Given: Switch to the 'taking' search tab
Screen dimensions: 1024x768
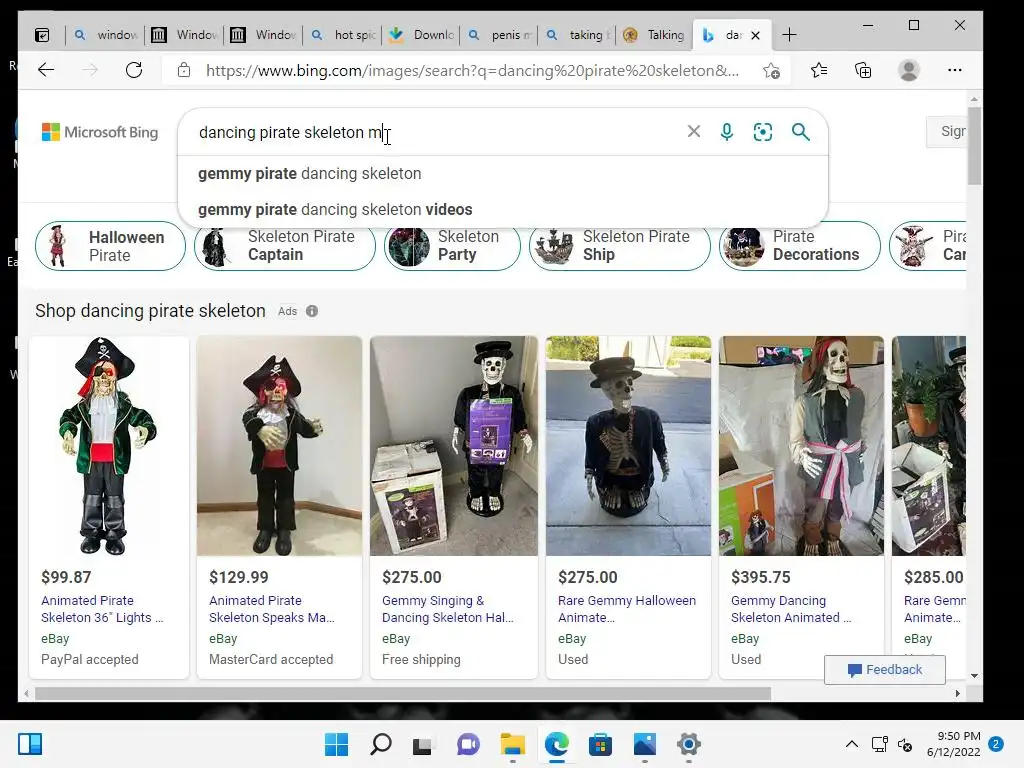Looking at the screenshot, I should (579, 35).
